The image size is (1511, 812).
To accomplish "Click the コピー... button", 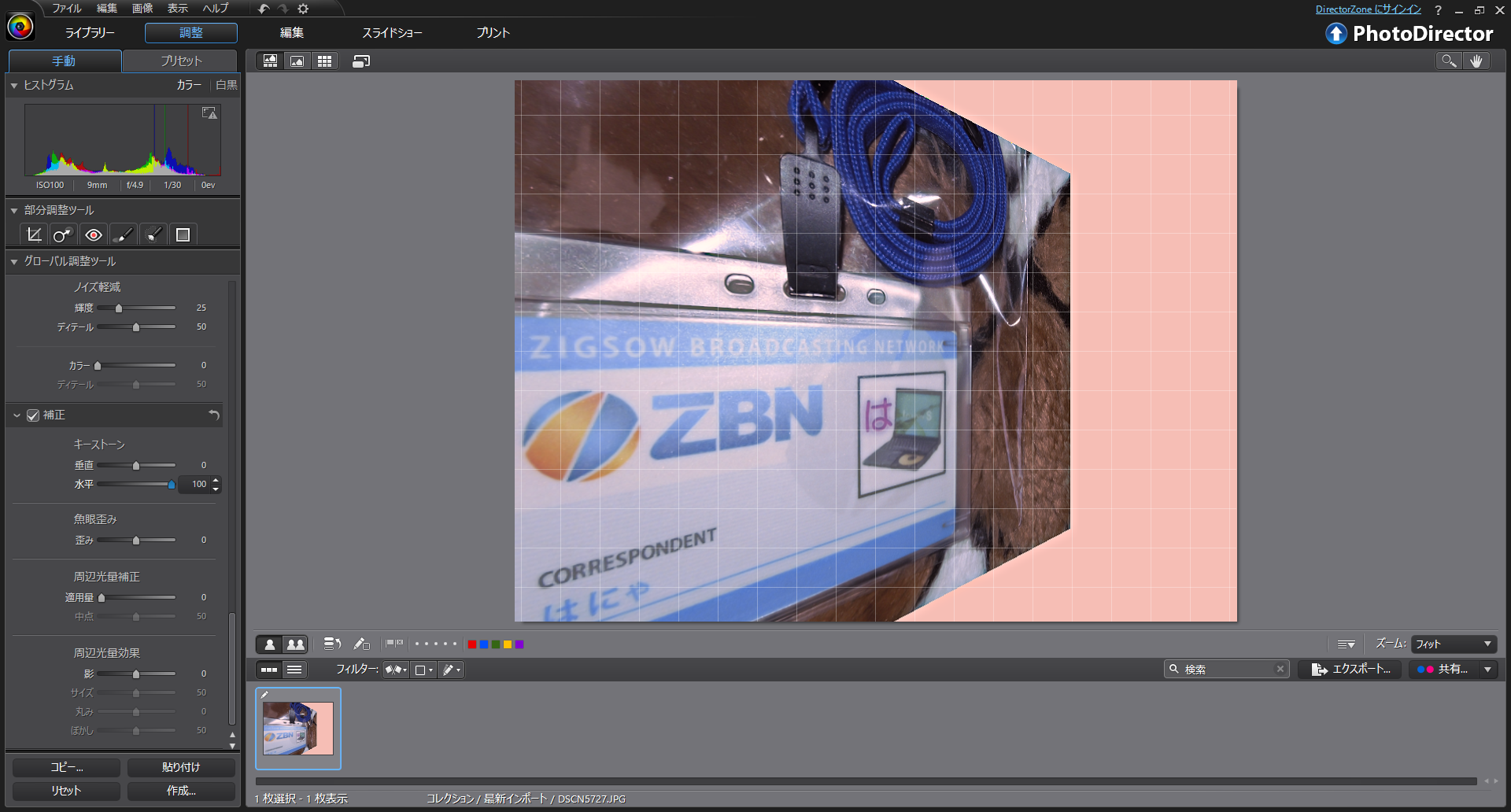I will pos(66,767).
